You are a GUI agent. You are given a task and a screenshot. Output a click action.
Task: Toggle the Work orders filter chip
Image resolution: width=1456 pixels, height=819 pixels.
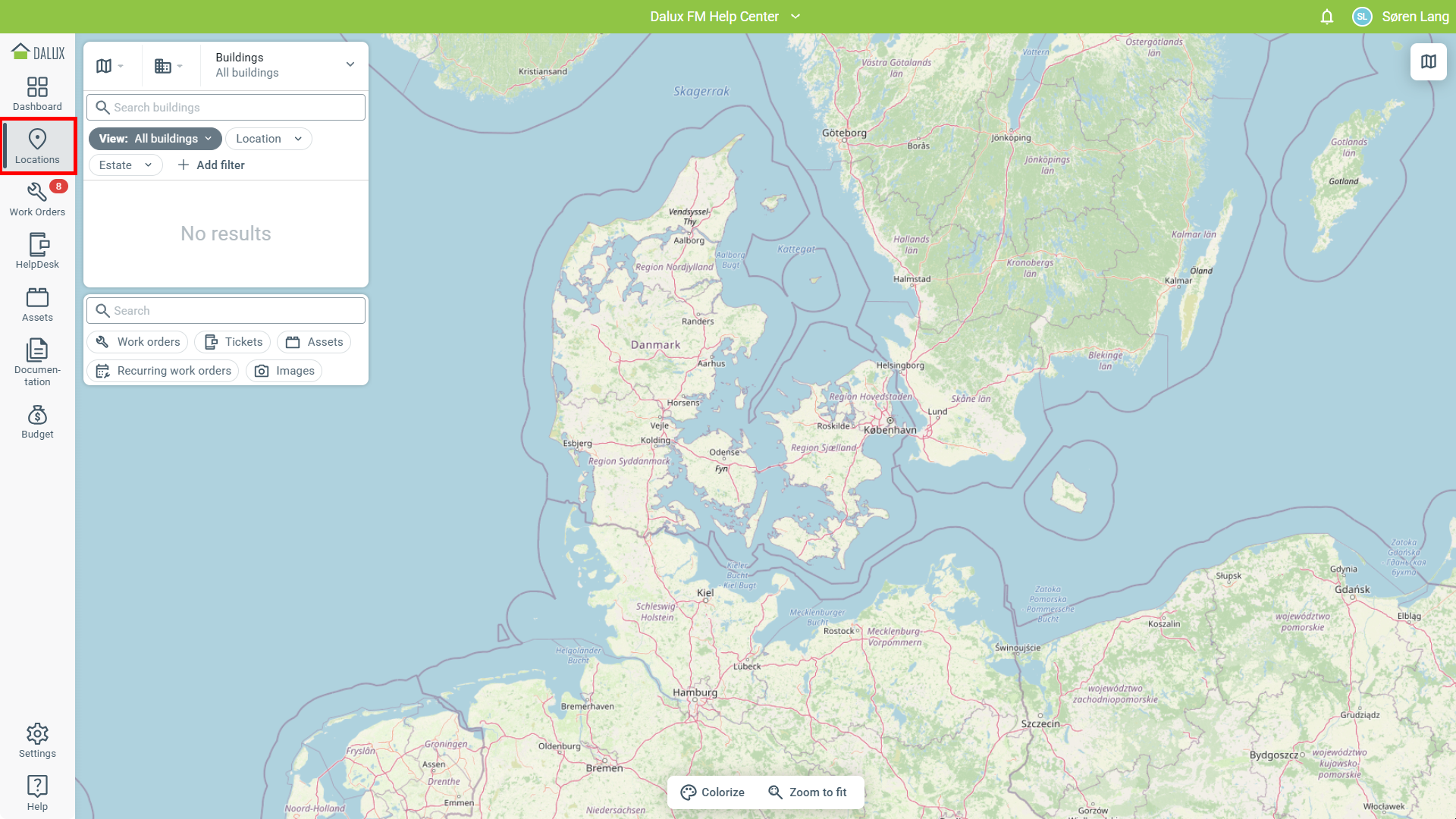click(x=138, y=342)
